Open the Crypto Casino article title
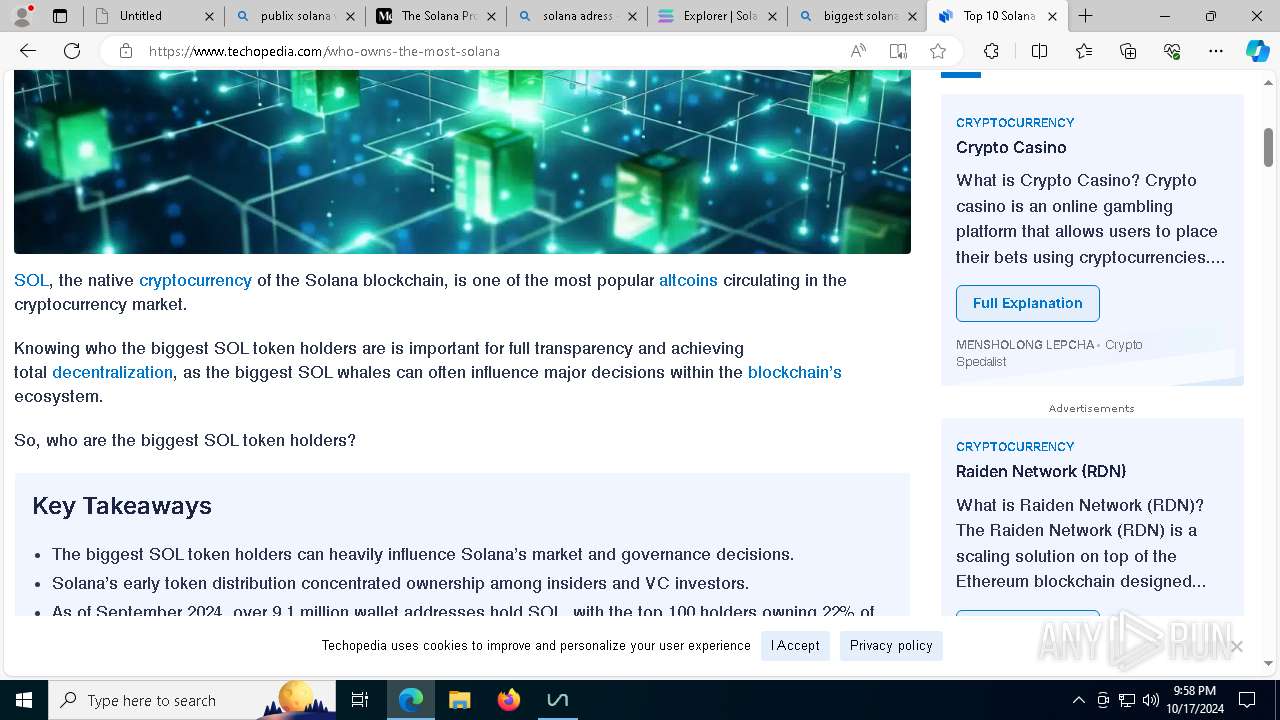1280x720 pixels. point(1011,147)
